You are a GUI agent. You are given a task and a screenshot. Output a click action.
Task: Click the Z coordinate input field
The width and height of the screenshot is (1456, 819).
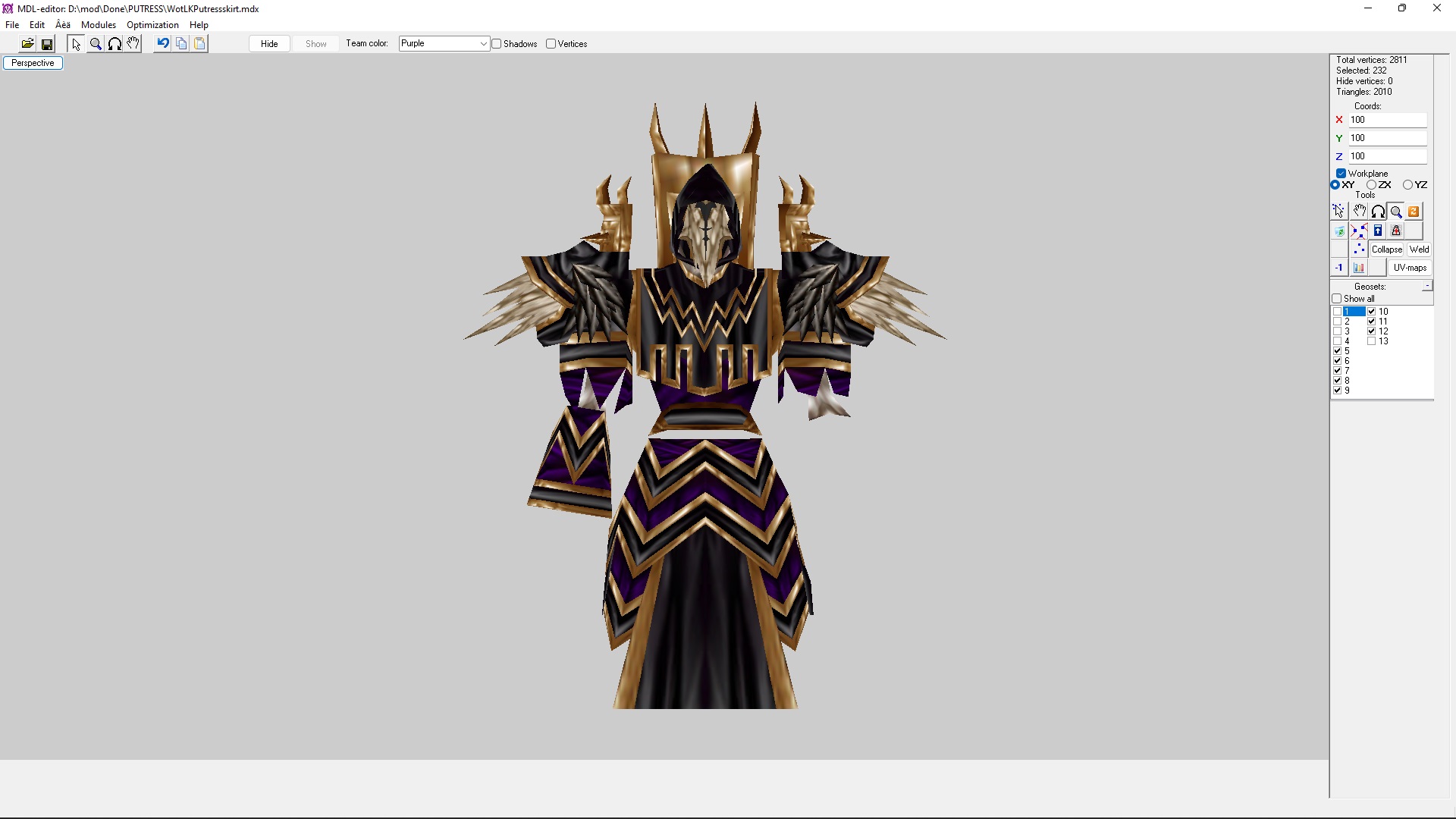click(1388, 156)
